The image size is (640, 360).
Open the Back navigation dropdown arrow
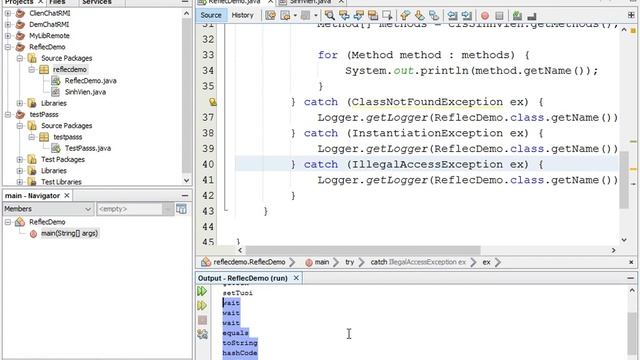(x=295, y=16)
